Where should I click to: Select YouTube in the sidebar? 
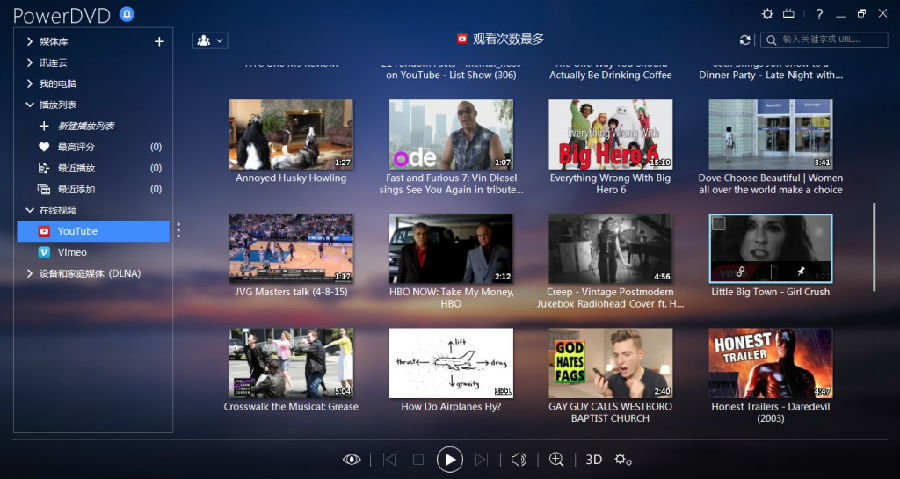click(94, 231)
